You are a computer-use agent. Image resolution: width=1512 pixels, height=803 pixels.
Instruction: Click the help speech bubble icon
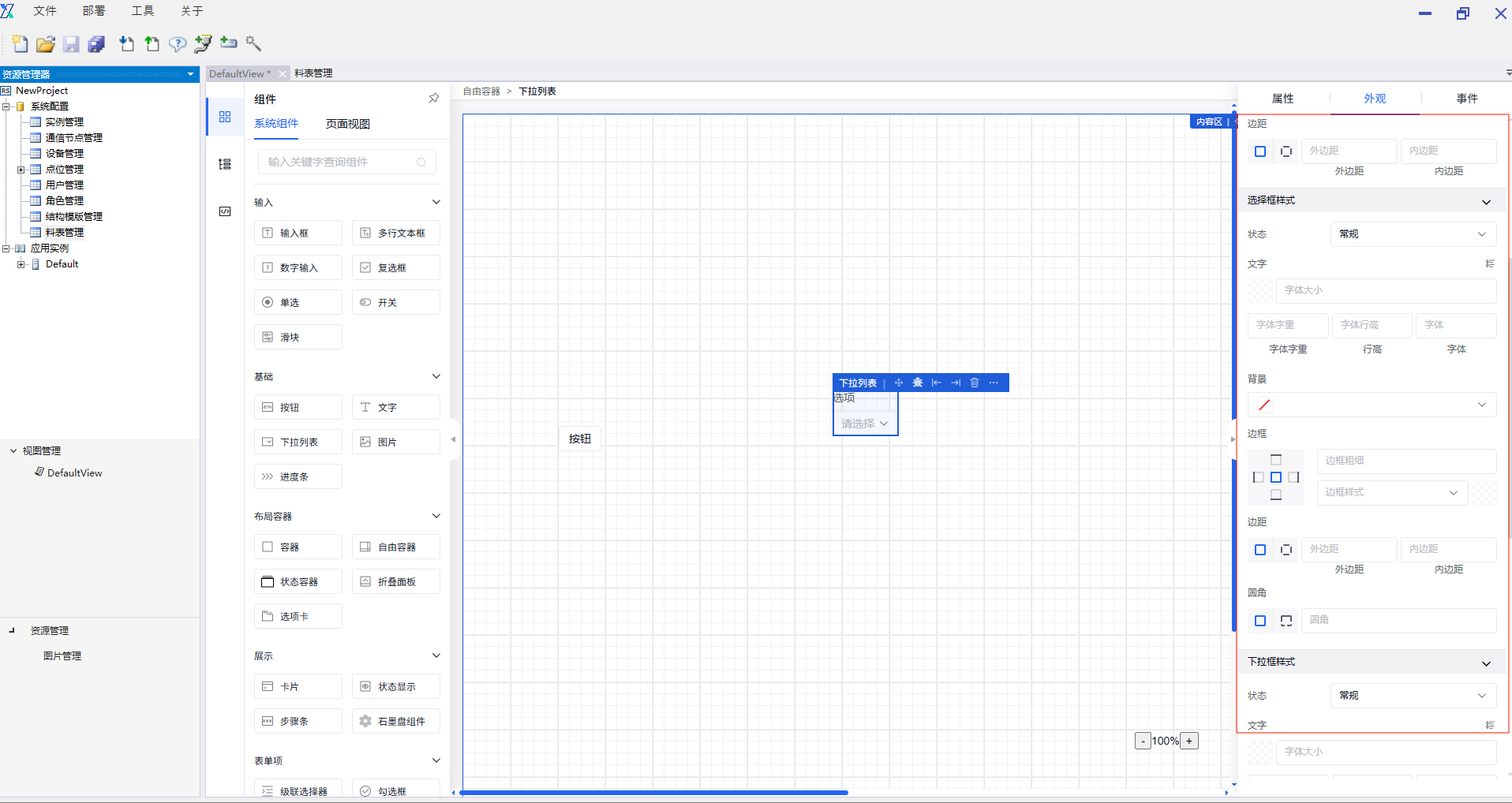178,44
